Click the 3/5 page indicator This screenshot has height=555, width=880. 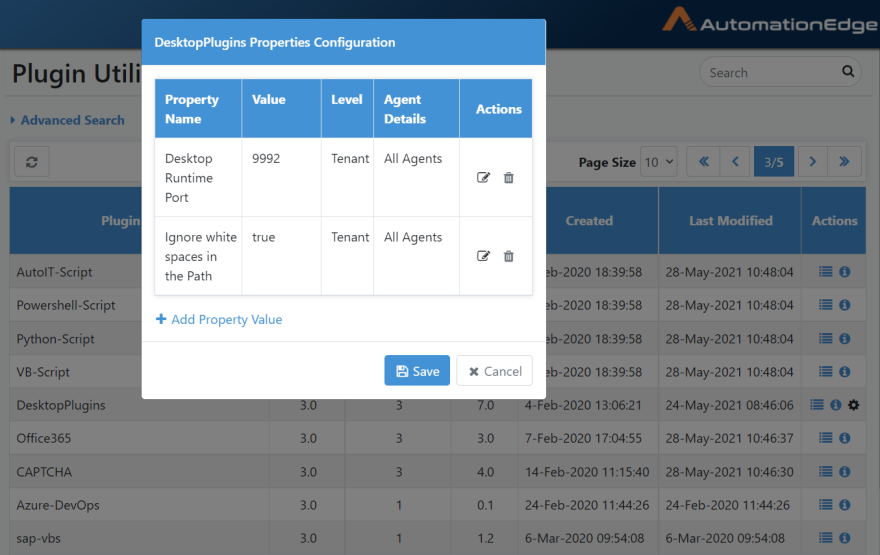(x=773, y=162)
